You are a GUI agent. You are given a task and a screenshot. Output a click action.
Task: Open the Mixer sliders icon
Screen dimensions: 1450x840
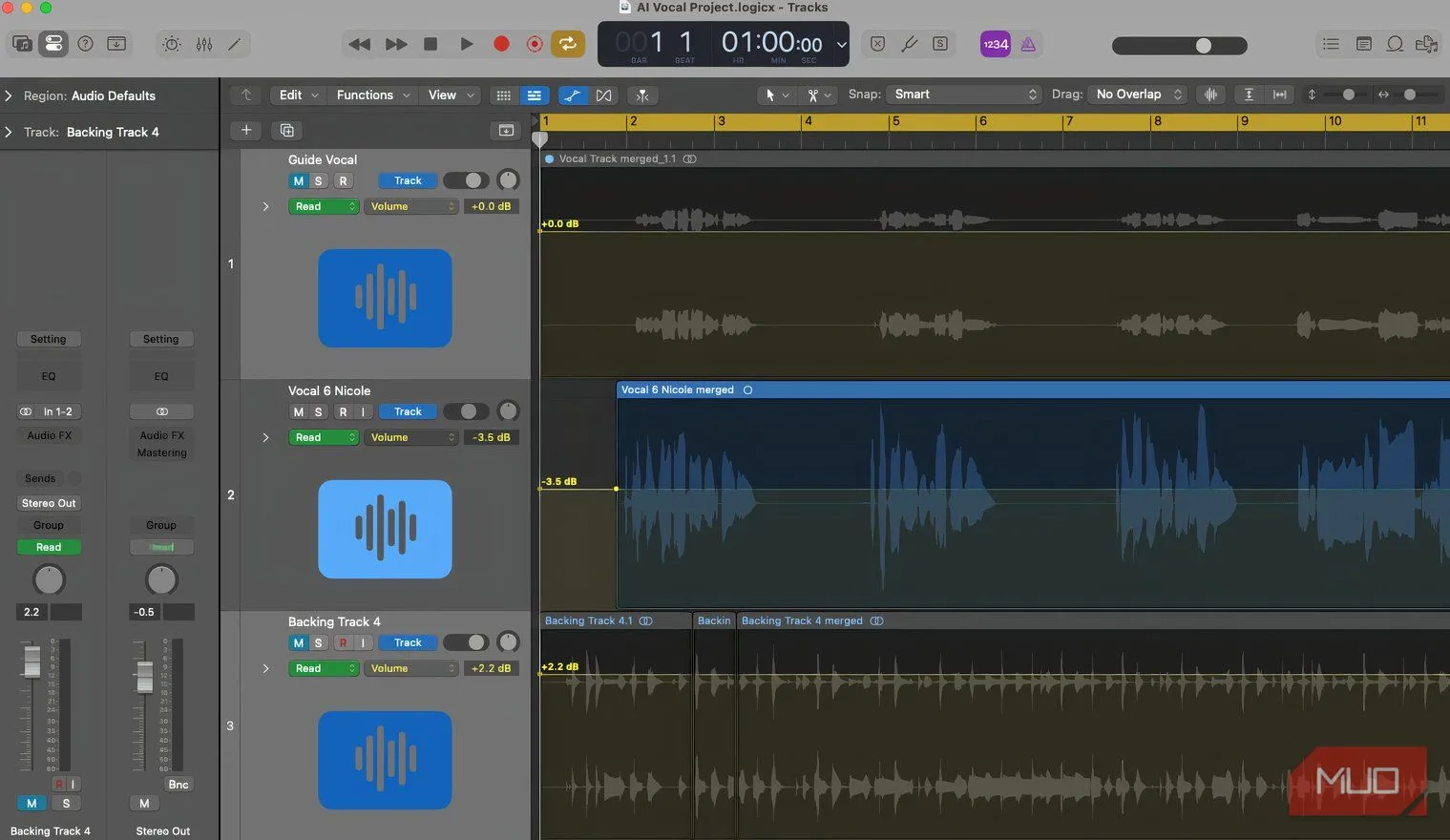pos(203,44)
